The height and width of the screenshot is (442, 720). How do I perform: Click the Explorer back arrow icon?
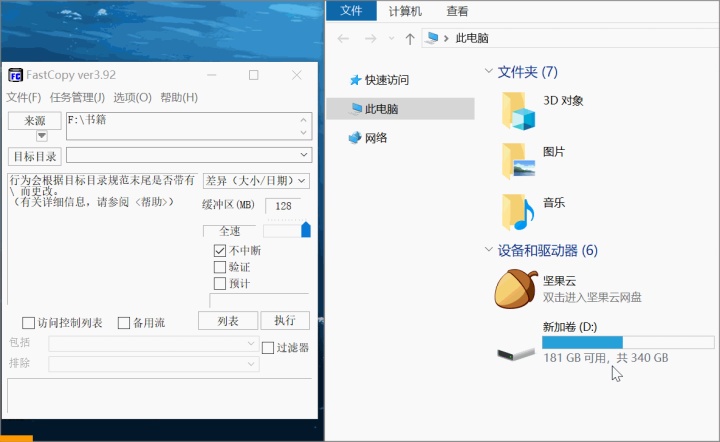coord(344,39)
